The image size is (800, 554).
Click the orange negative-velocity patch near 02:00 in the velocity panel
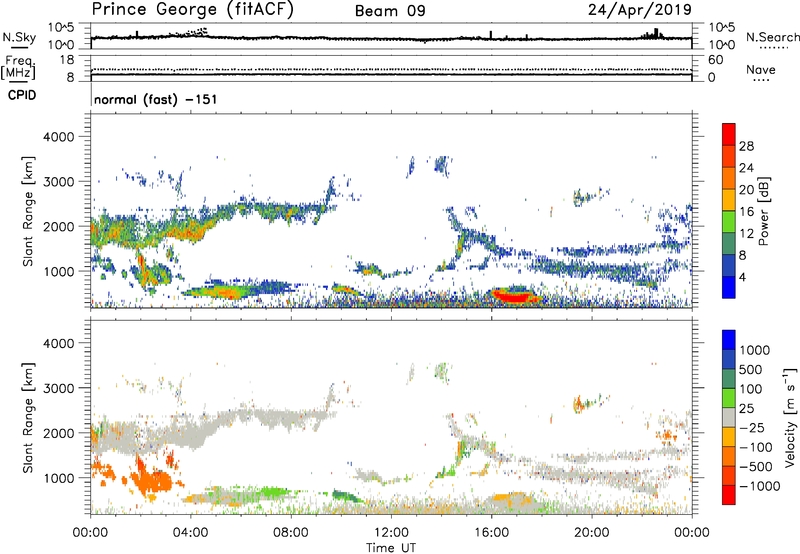(x=151, y=480)
